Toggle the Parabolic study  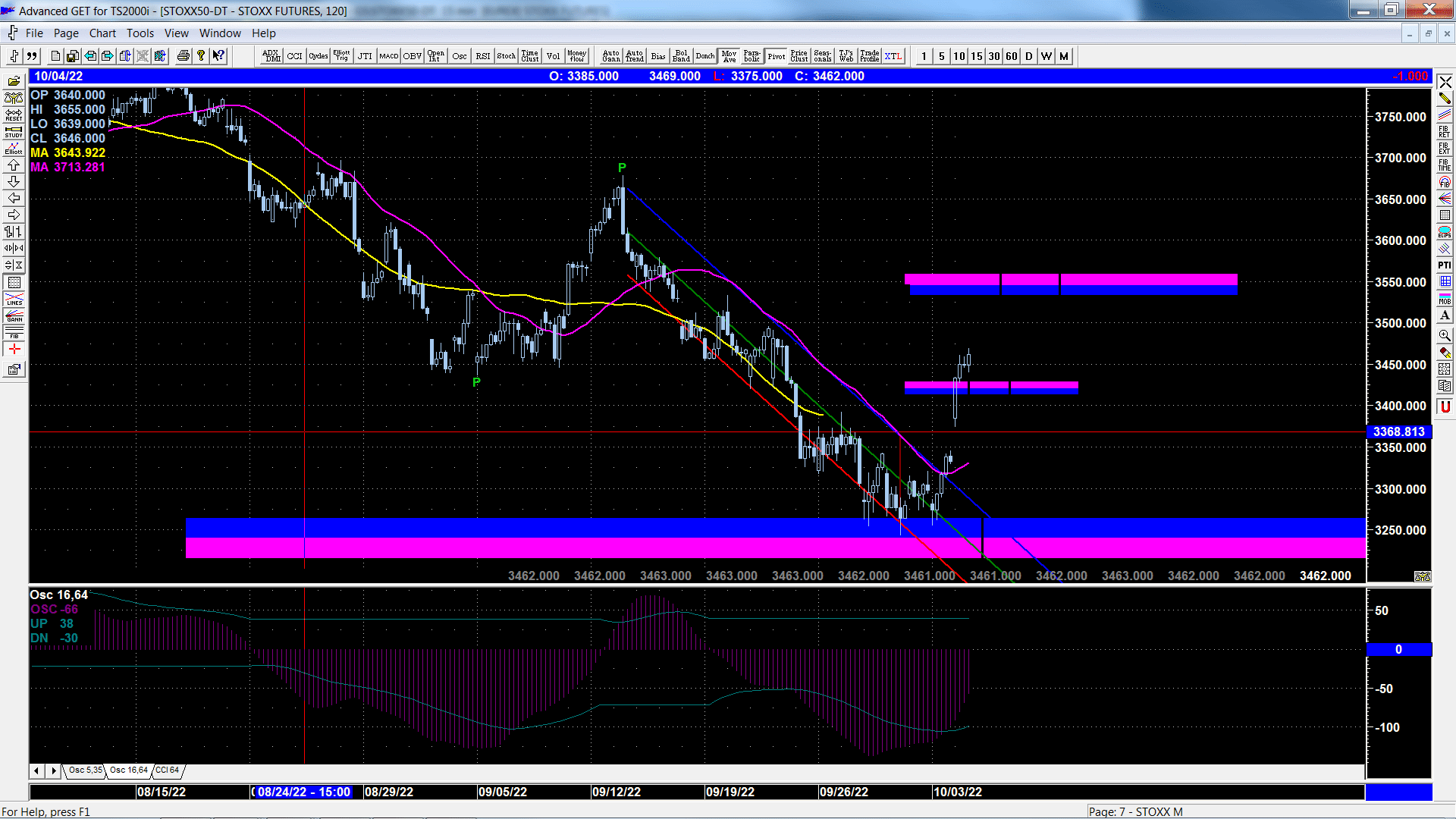[x=752, y=56]
